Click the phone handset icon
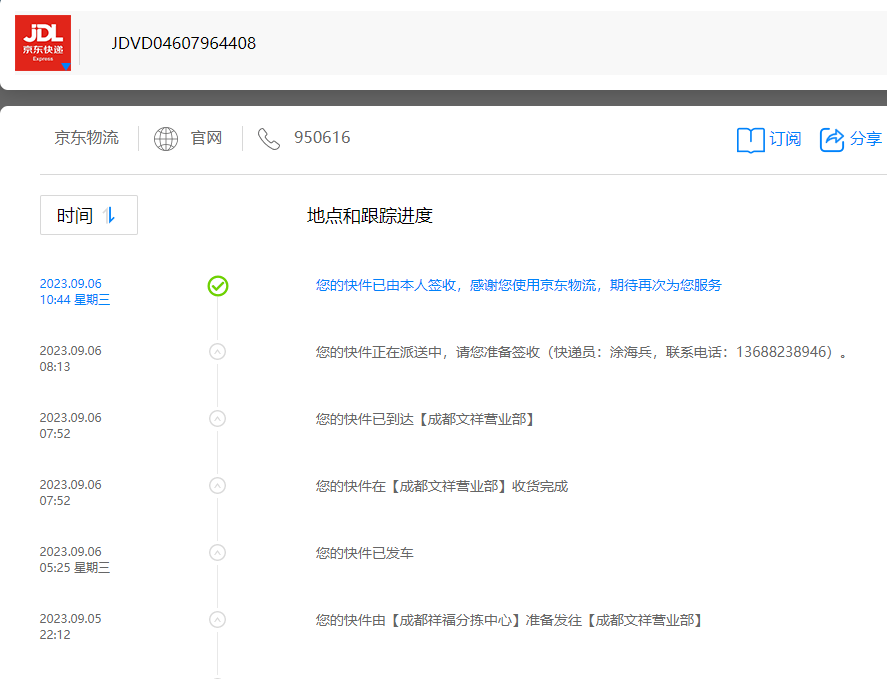This screenshot has width=887, height=679. (269, 139)
